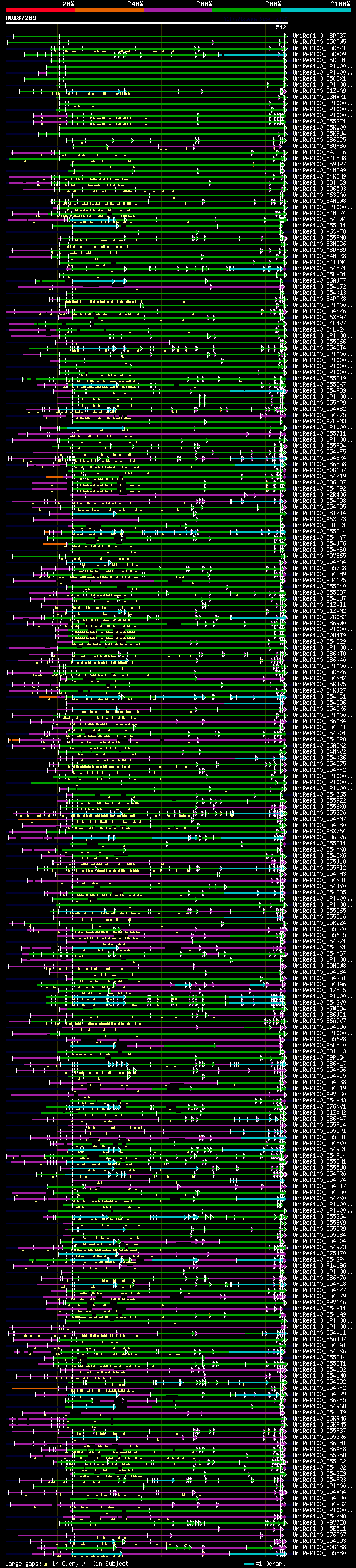This screenshot has width=356, height=1568.
Task: Select the UniRef100_Q5CV09 entry
Action: 319,54
